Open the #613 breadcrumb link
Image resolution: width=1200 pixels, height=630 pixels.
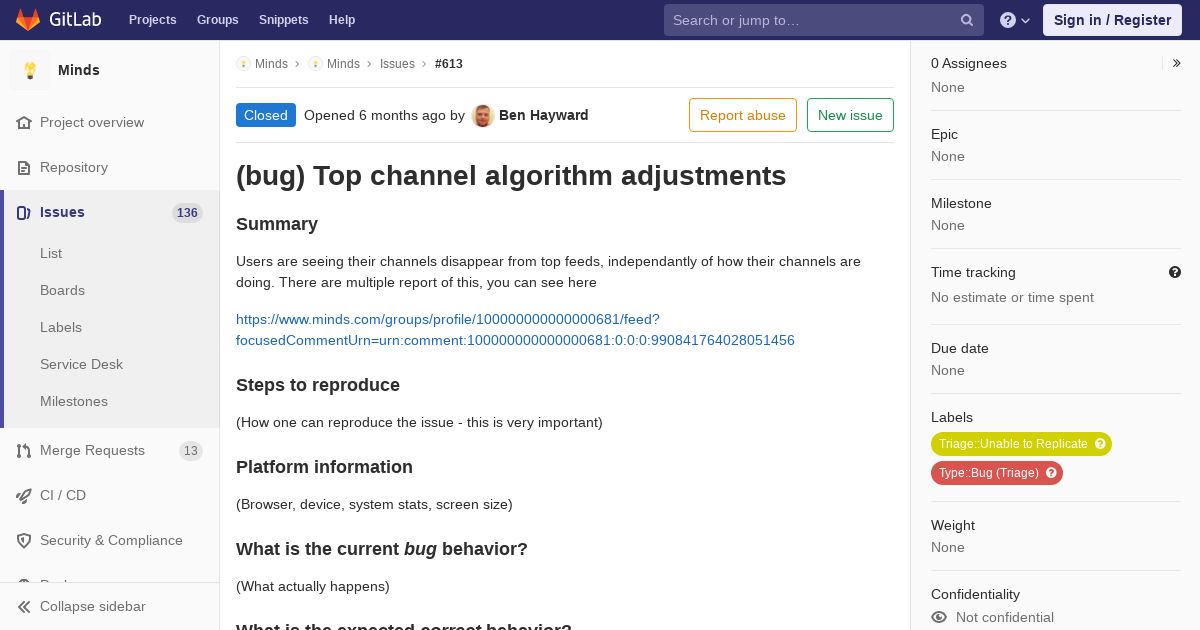(449, 63)
